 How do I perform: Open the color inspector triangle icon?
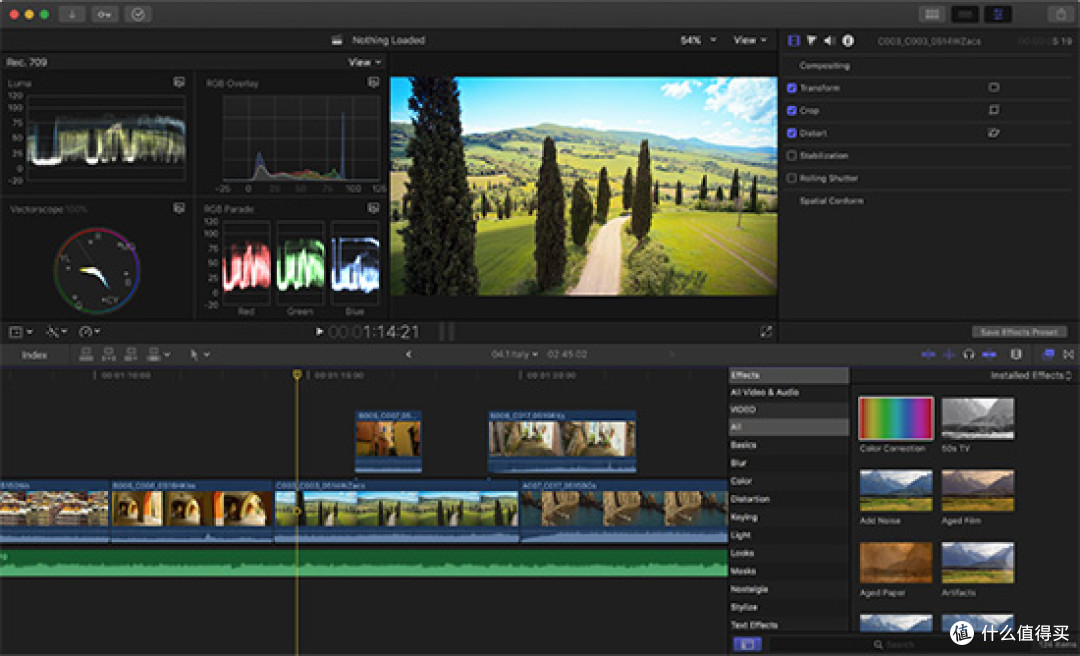pos(811,41)
